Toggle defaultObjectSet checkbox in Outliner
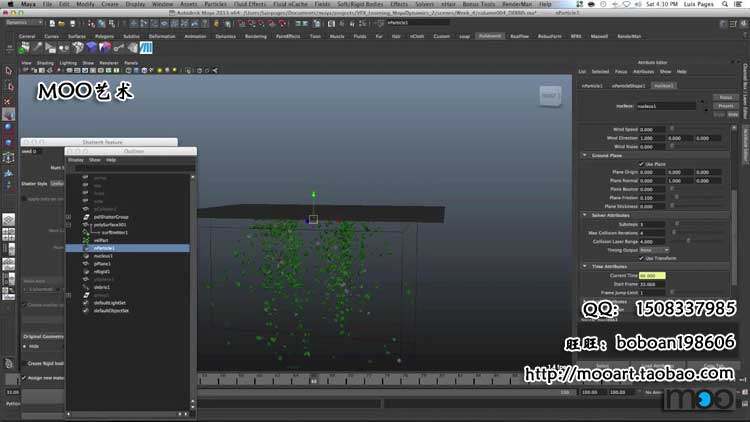 (x=86, y=311)
